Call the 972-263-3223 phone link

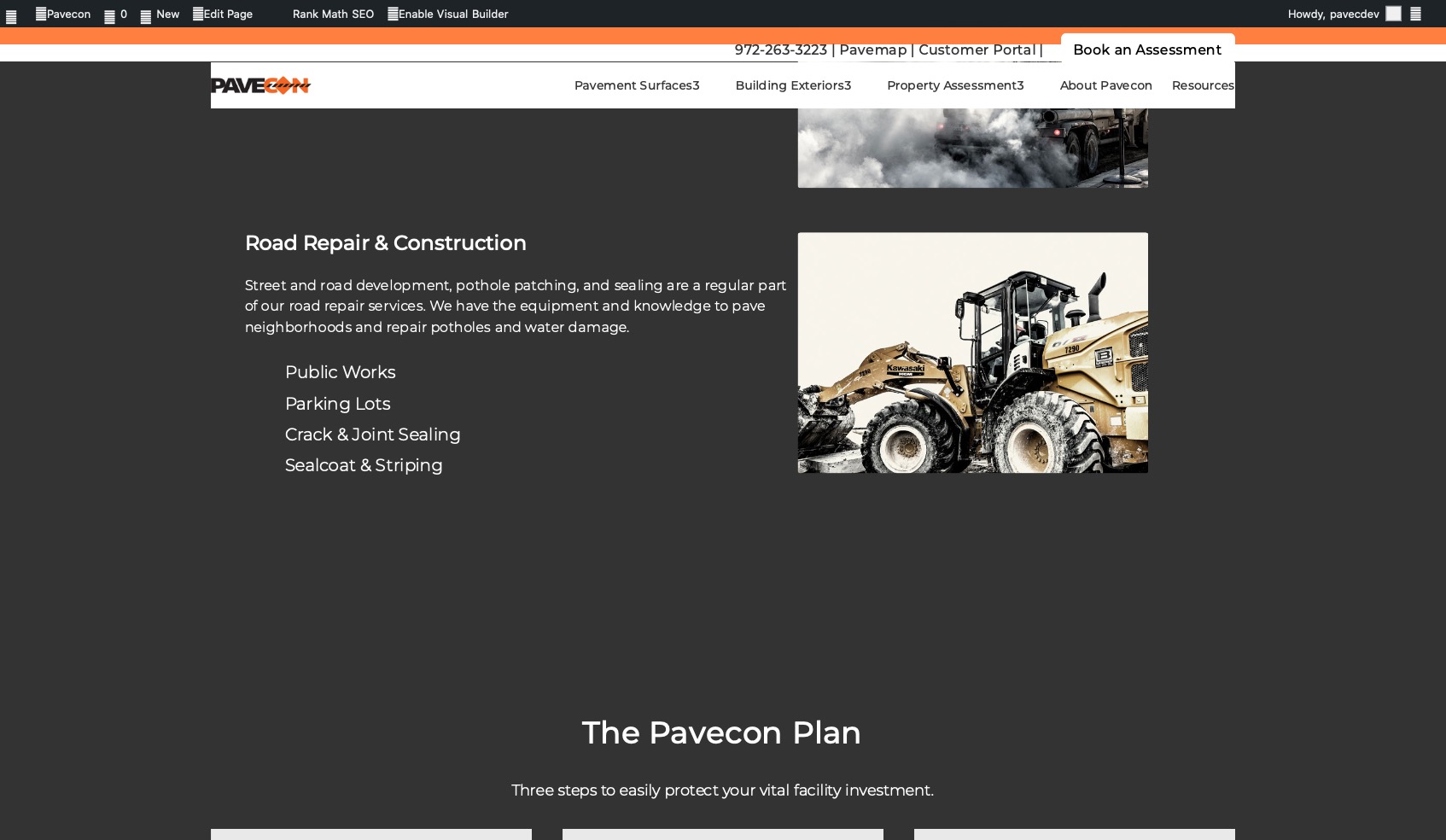tap(780, 50)
